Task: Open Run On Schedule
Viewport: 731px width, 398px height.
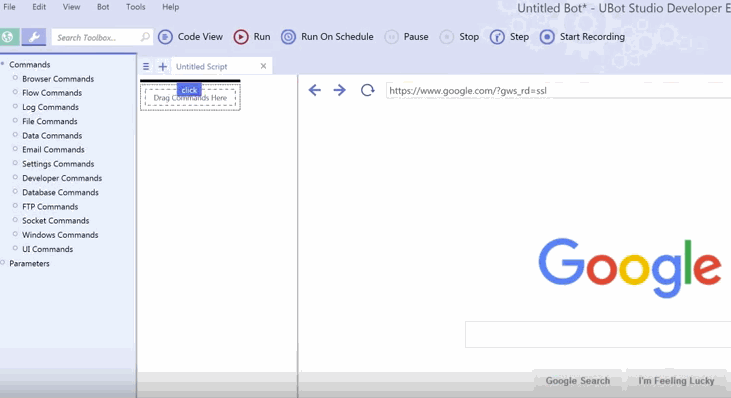Action: (327, 37)
